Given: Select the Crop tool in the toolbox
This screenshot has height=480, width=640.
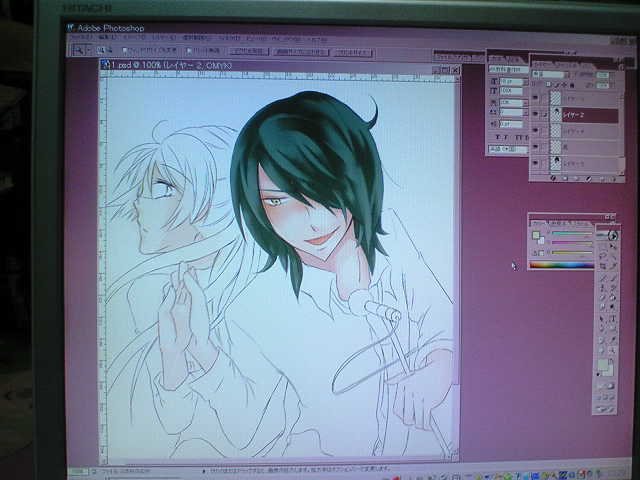Looking at the screenshot, I should pos(603,266).
